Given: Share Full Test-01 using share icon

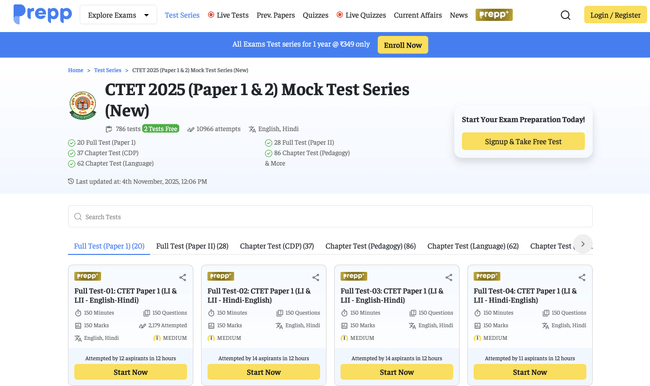Looking at the screenshot, I should coord(182,277).
